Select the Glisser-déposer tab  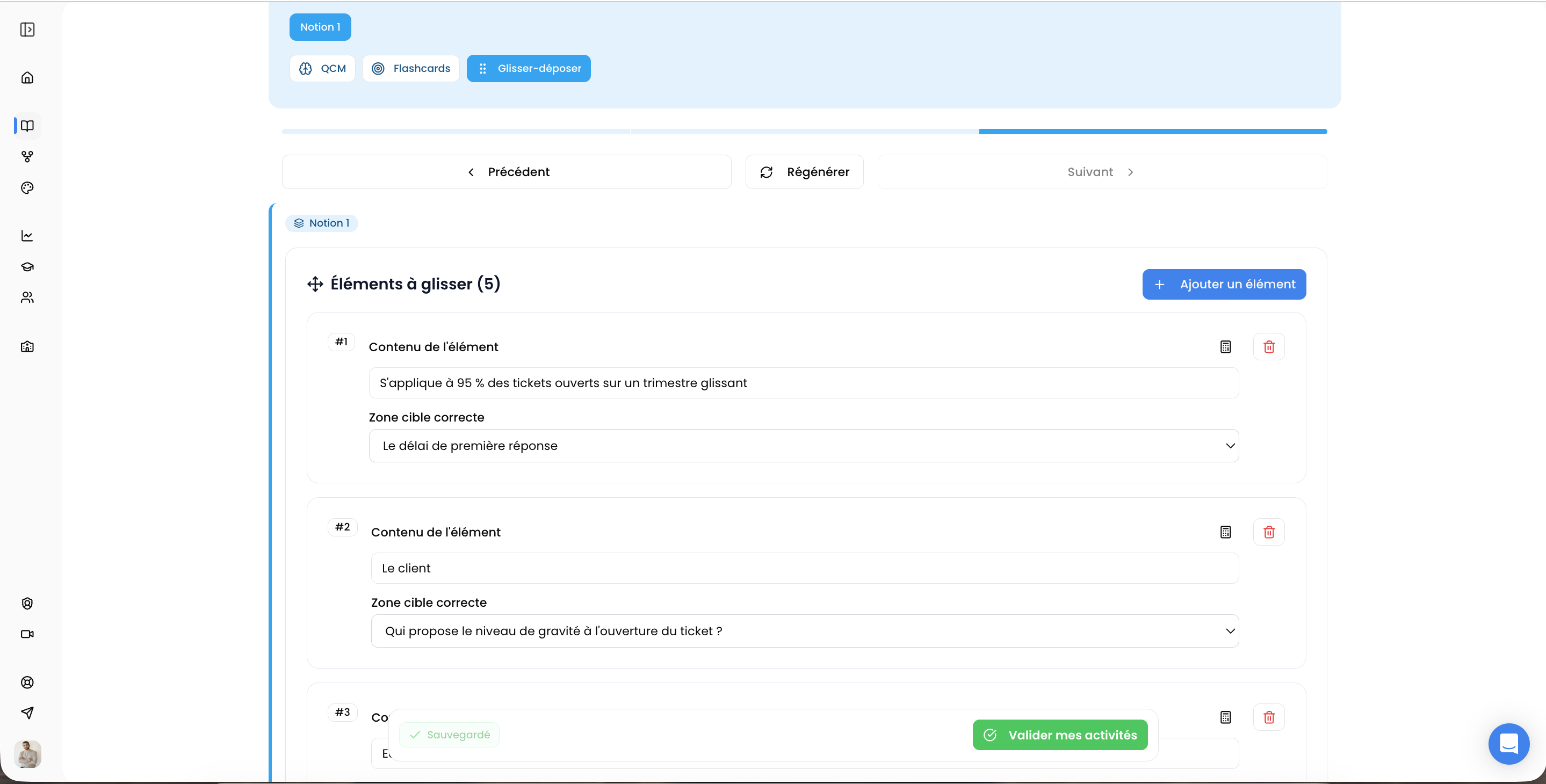coord(529,68)
